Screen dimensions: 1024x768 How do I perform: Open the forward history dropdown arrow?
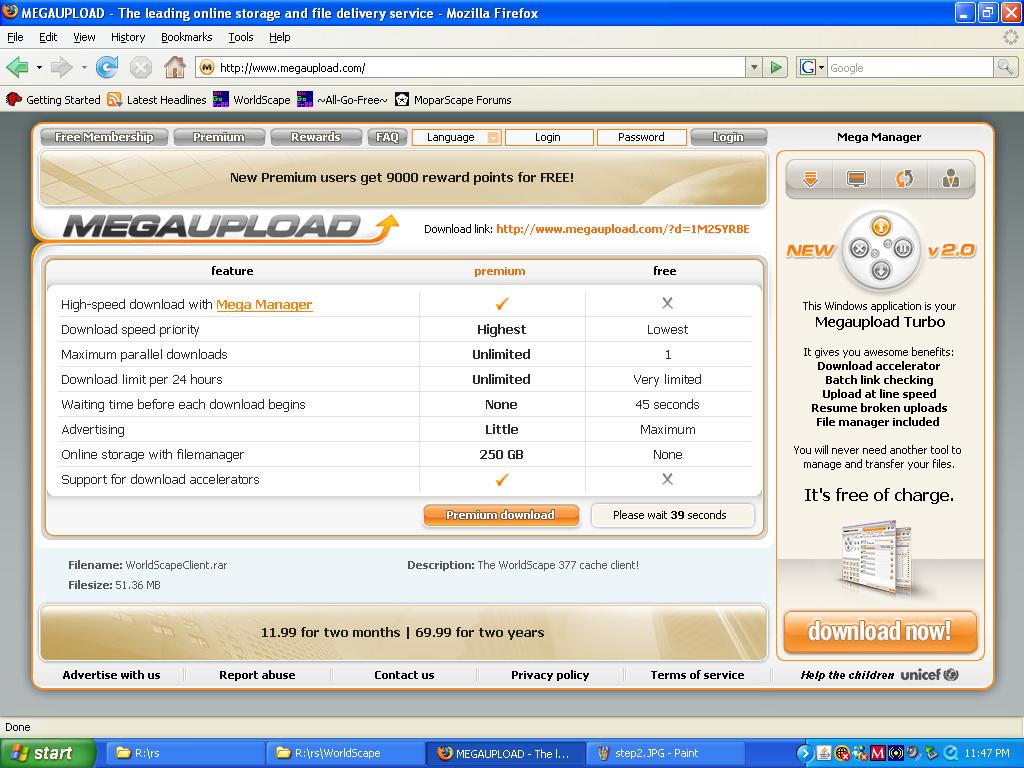point(84,67)
